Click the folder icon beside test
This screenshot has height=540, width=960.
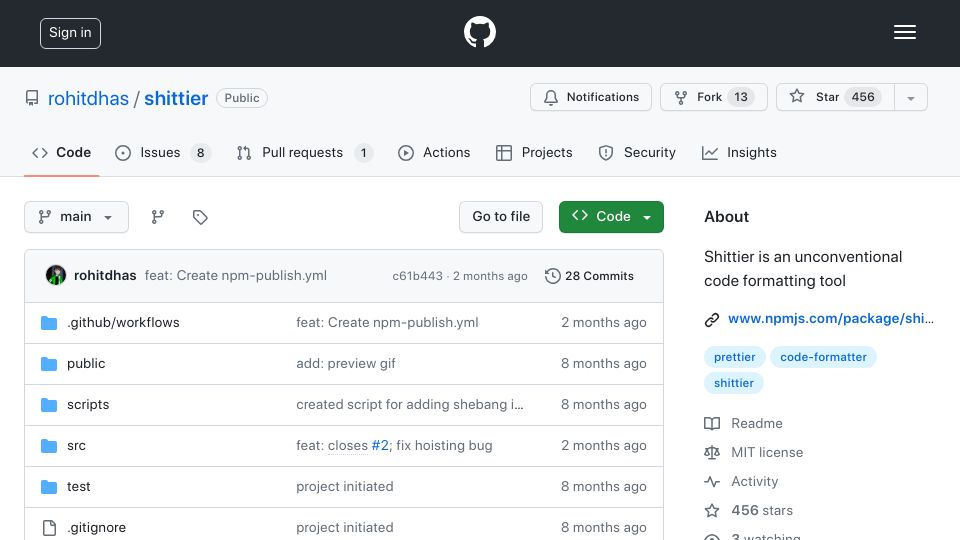49,487
